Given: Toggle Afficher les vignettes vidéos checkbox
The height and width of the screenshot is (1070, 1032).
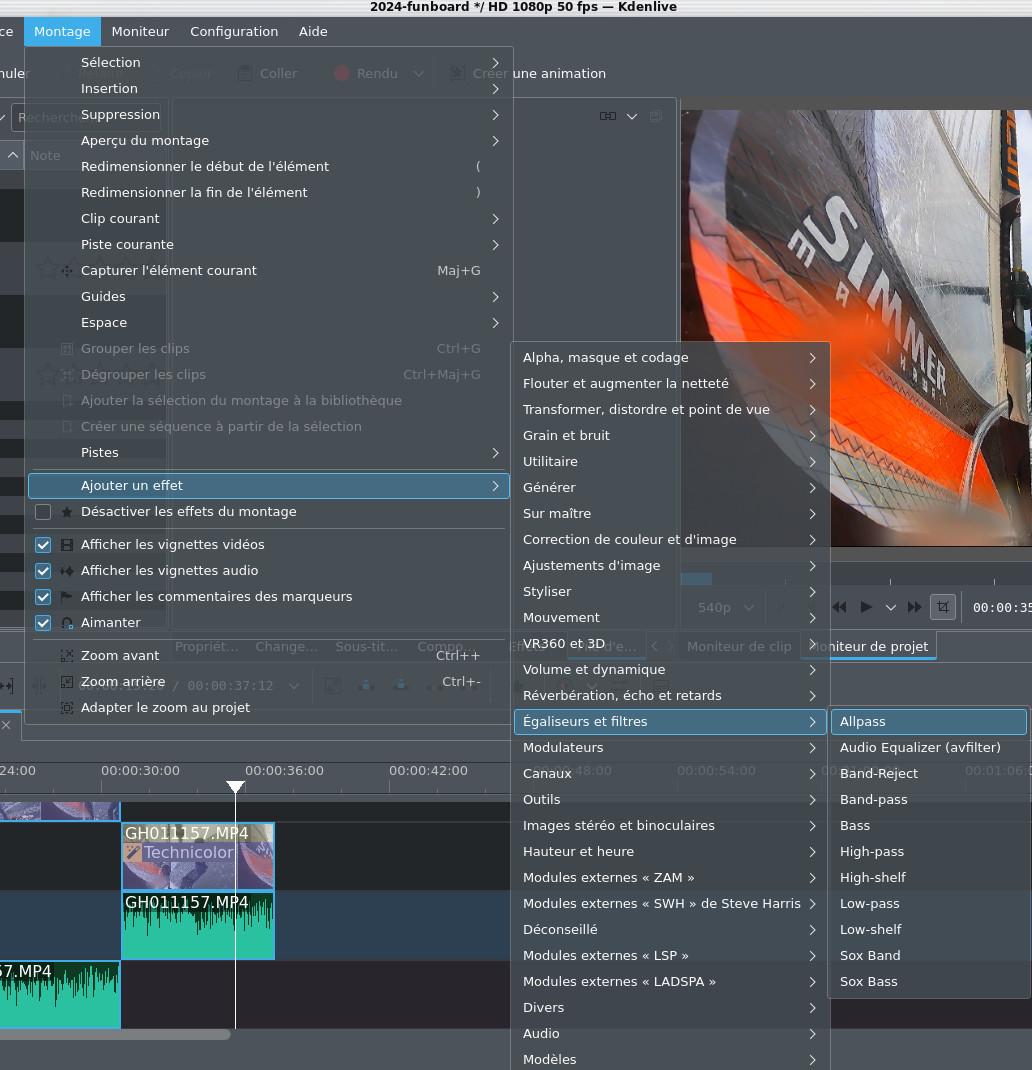Looking at the screenshot, I should pyautogui.click(x=43, y=545).
